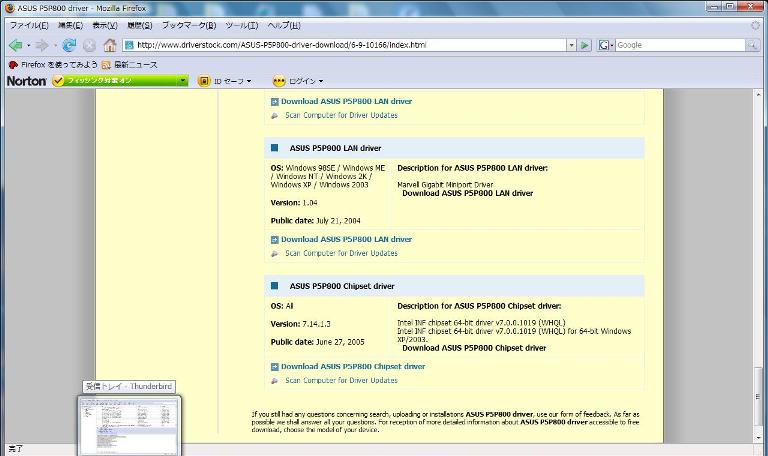
Task: Click the Forward arrow navigation button
Action: point(42,46)
